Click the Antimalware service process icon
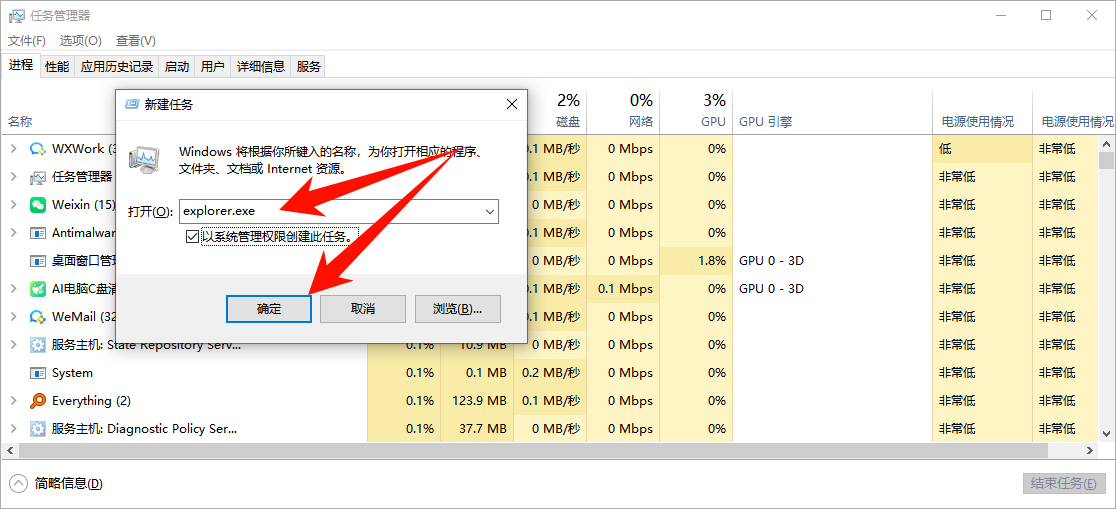Screen dimensions: 1116x509 [37, 233]
